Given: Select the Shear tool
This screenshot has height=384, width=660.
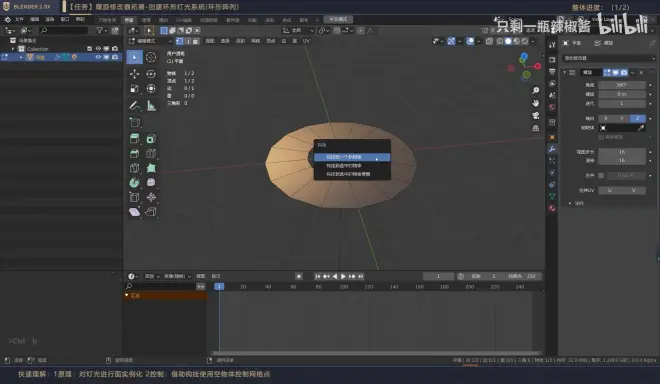Looking at the screenshot, I should point(134,212).
